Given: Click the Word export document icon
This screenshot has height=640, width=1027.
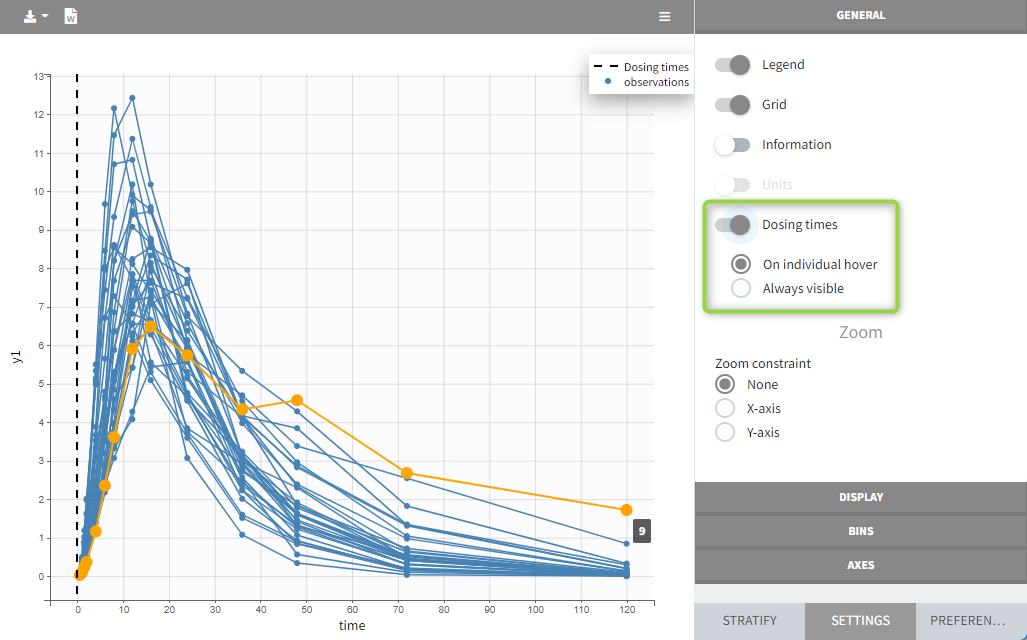Looking at the screenshot, I should (x=71, y=17).
